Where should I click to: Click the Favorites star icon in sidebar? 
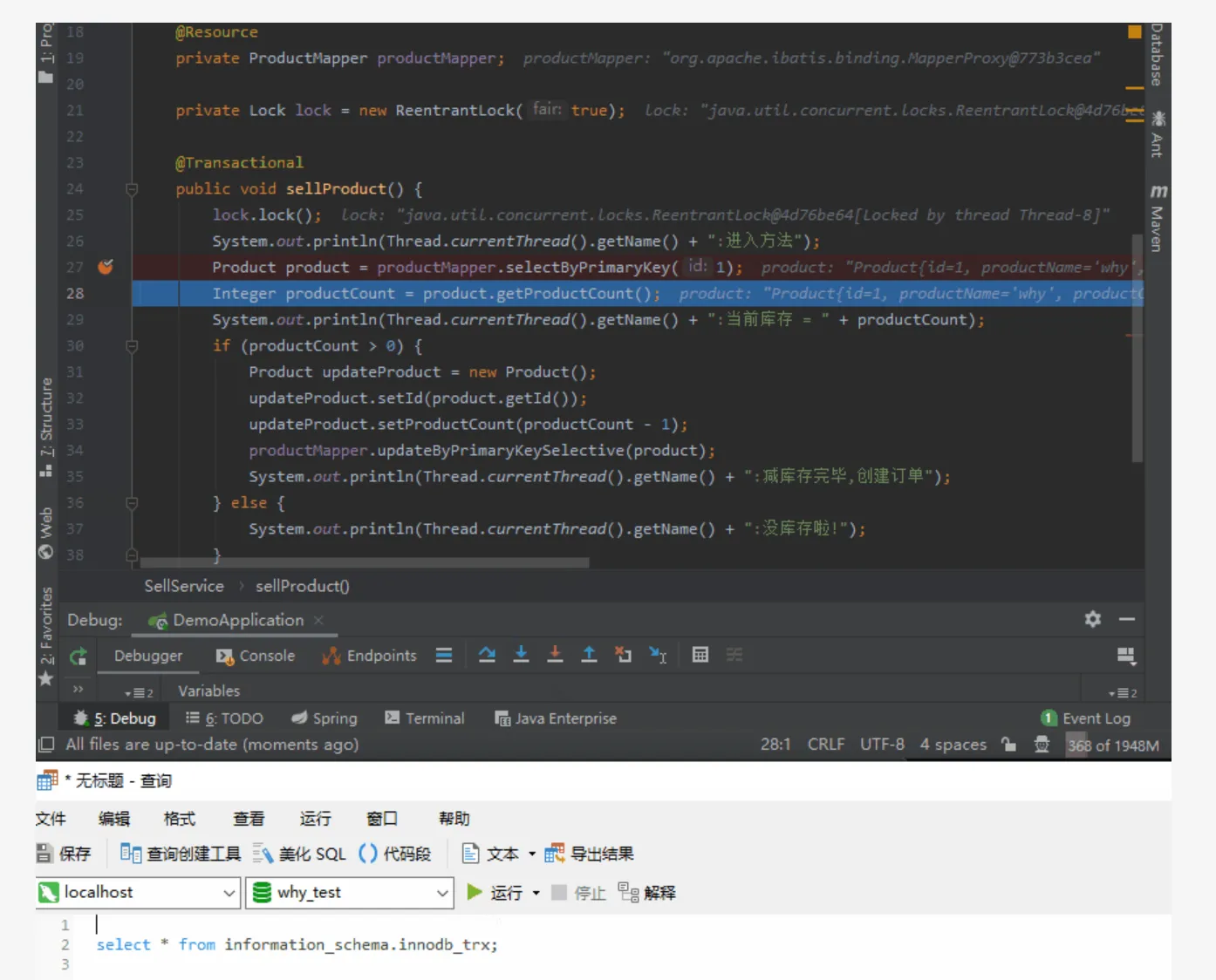[x=46, y=678]
